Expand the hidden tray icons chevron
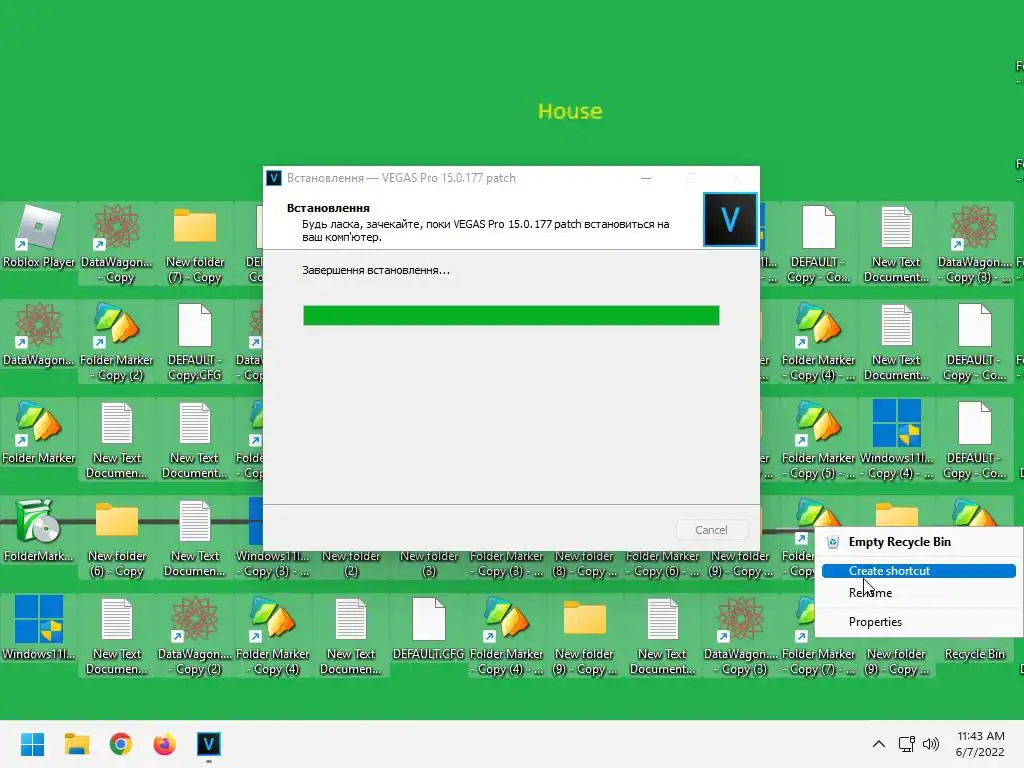 click(x=879, y=744)
